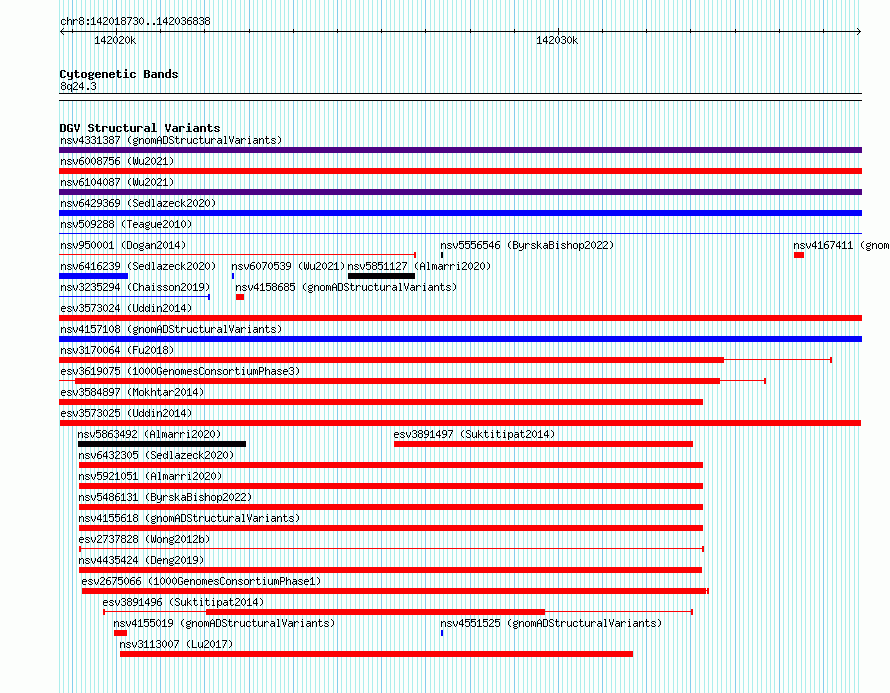Select the nsv6008756 (Wu2021) variant label
890x693 pixels.
tap(117, 161)
